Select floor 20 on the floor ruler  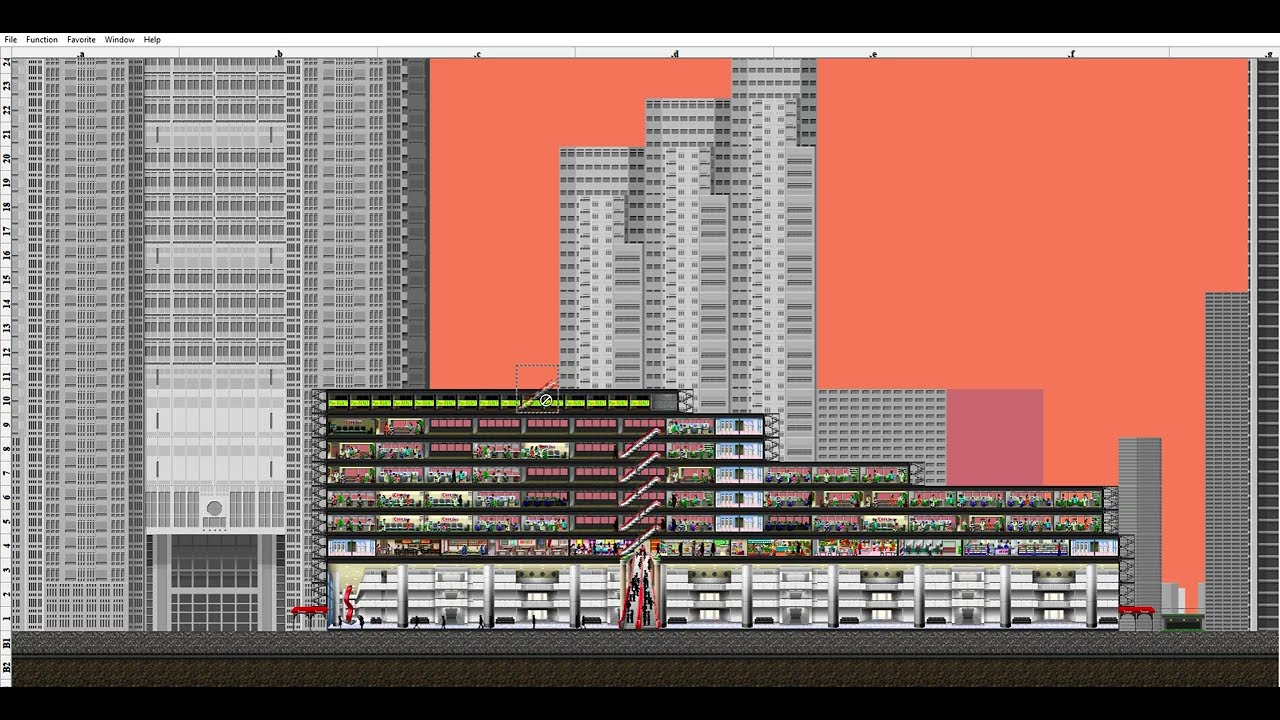pos(7,159)
